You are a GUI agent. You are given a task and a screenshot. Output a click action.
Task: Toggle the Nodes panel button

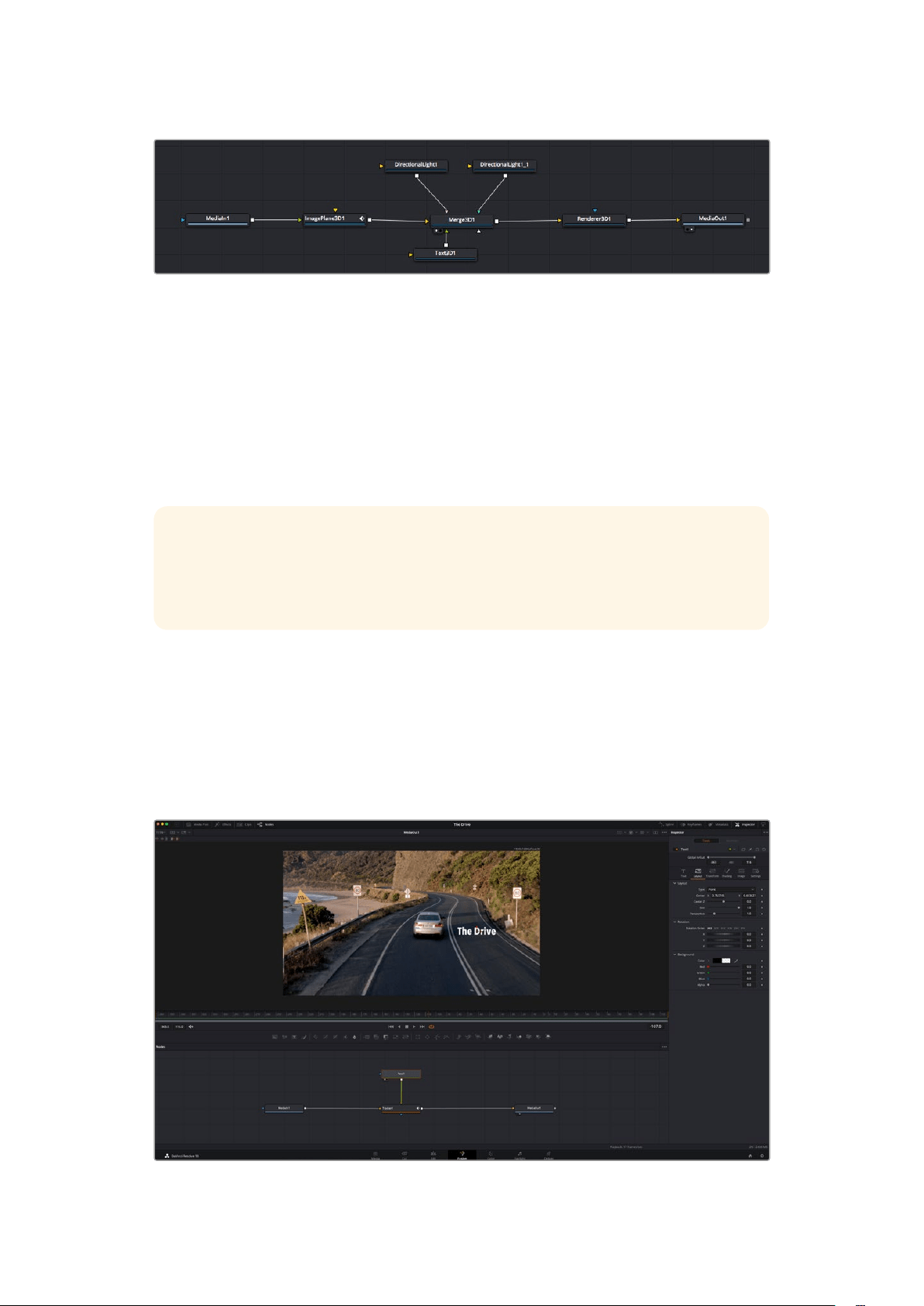point(266,825)
